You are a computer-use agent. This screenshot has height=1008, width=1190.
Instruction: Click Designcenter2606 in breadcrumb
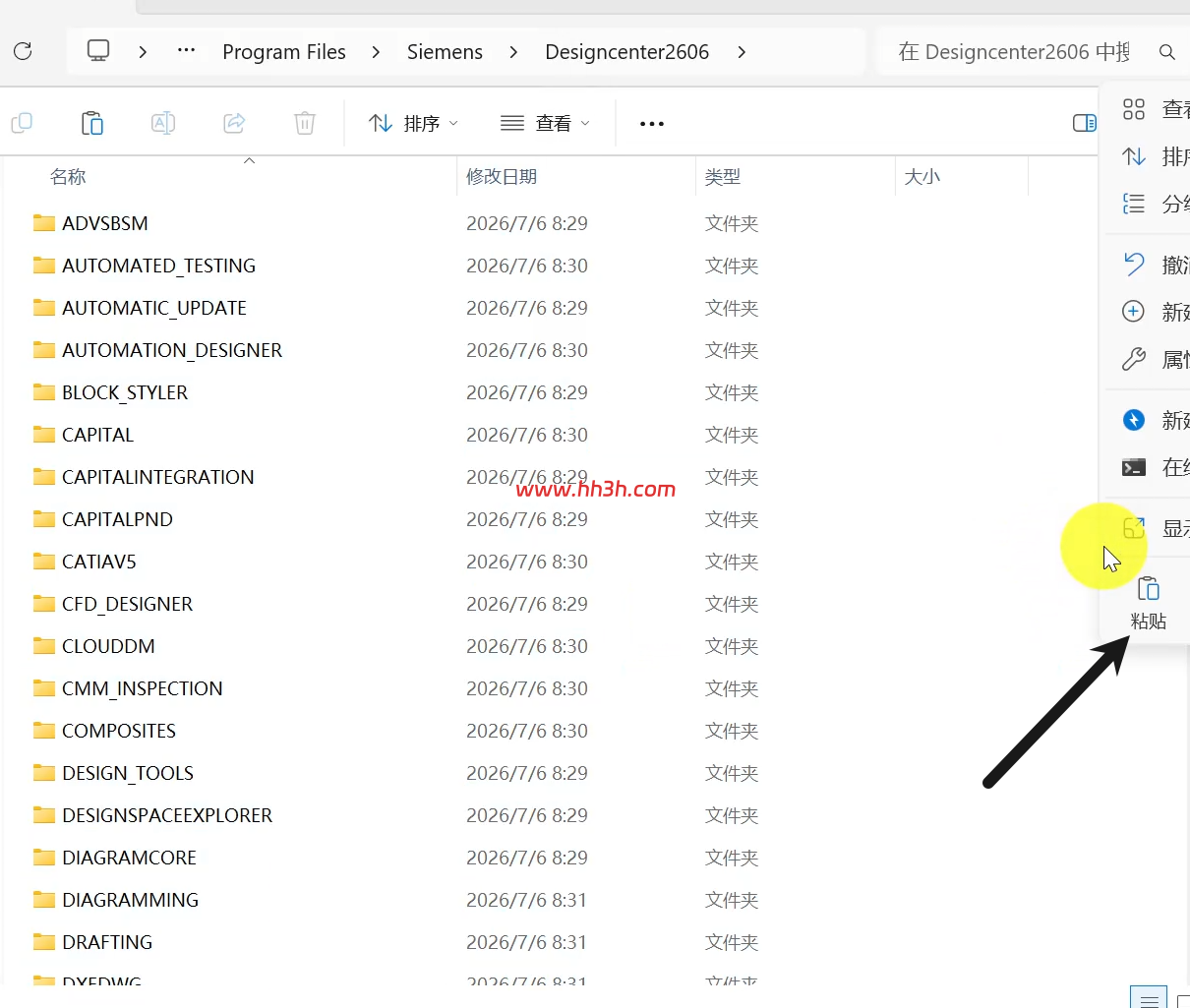(626, 52)
